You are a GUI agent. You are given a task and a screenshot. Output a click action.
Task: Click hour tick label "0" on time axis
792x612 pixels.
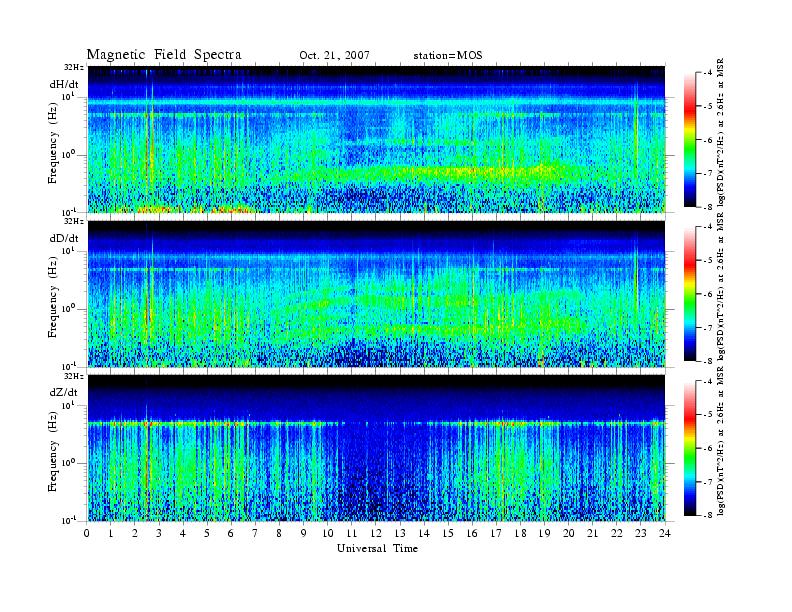(x=87, y=533)
